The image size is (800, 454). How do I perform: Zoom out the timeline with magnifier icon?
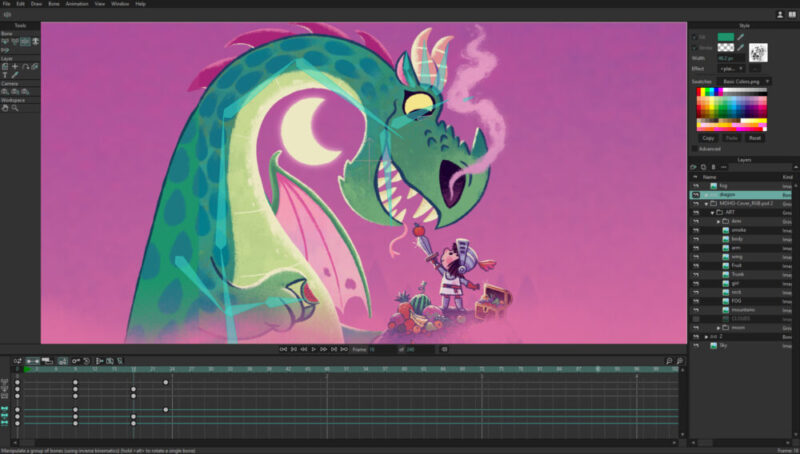point(669,361)
